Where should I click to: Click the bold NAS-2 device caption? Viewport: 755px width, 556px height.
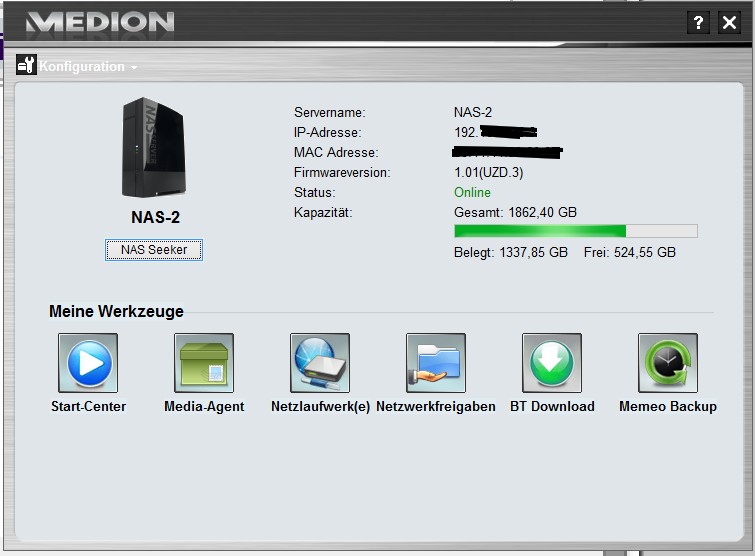click(156, 217)
